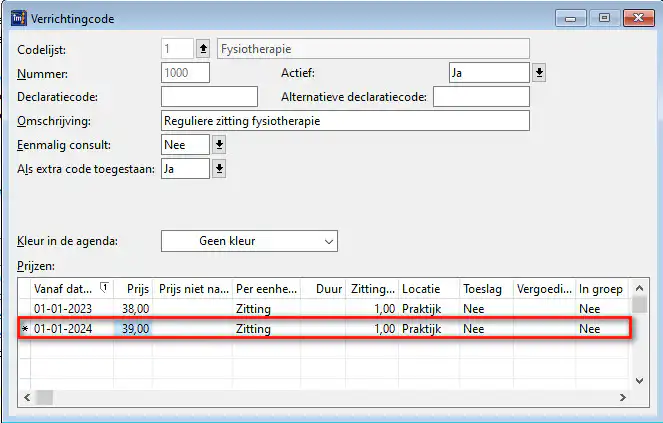This screenshot has width=663, height=423.
Task: Open the Als extra code toegestaan dropdown
Action: click(219, 169)
